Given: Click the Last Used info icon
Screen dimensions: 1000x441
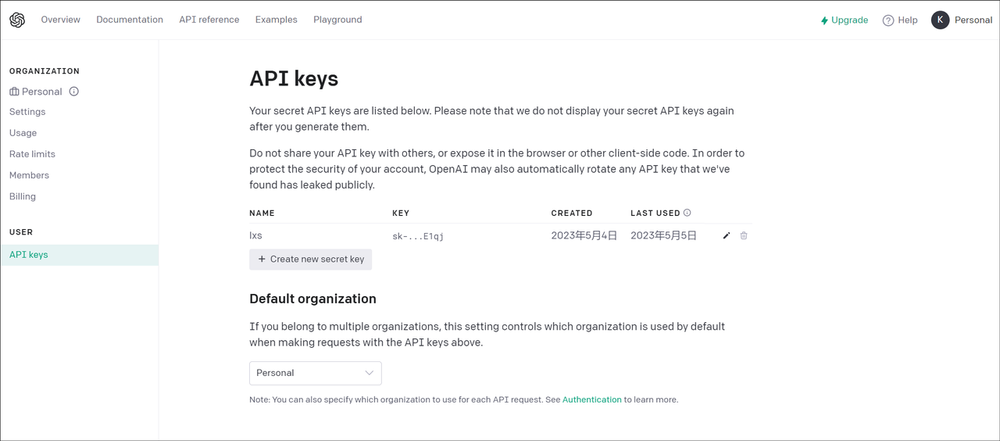Looking at the screenshot, I should pos(687,213).
